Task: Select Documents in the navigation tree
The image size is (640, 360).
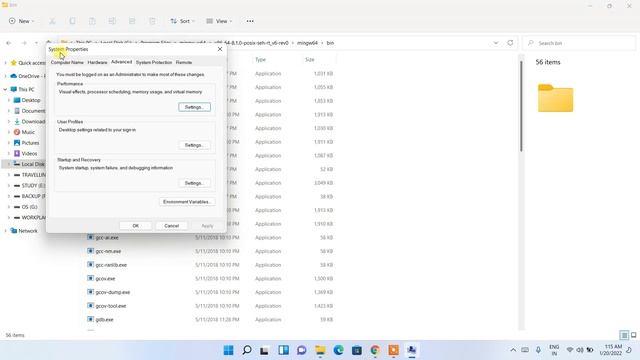Action: tap(33, 111)
